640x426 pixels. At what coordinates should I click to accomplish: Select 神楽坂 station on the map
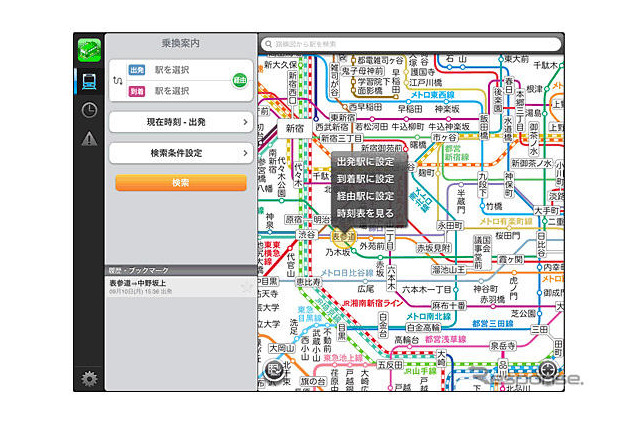click(x=447, y=109)
